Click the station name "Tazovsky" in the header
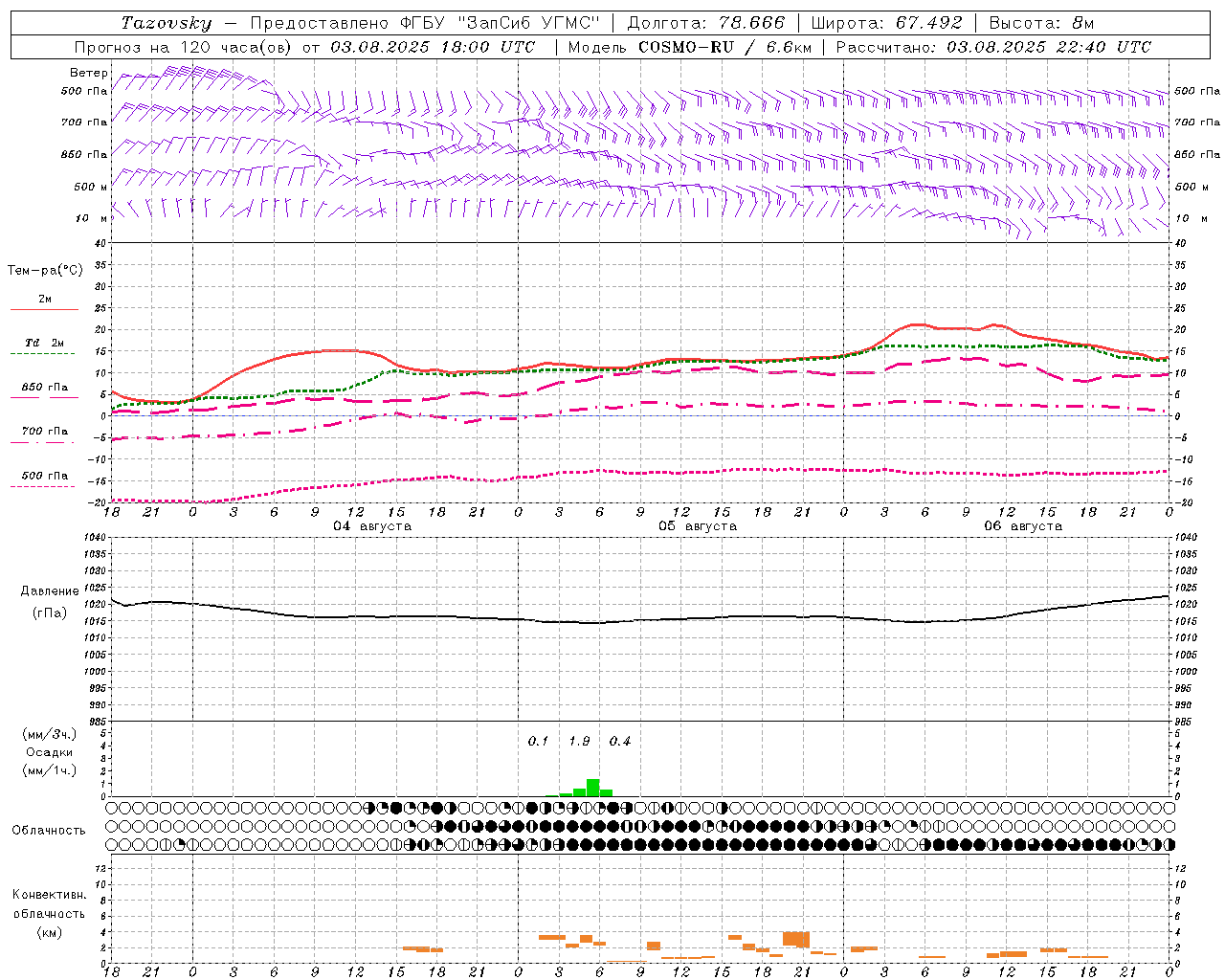 [167, 23]
